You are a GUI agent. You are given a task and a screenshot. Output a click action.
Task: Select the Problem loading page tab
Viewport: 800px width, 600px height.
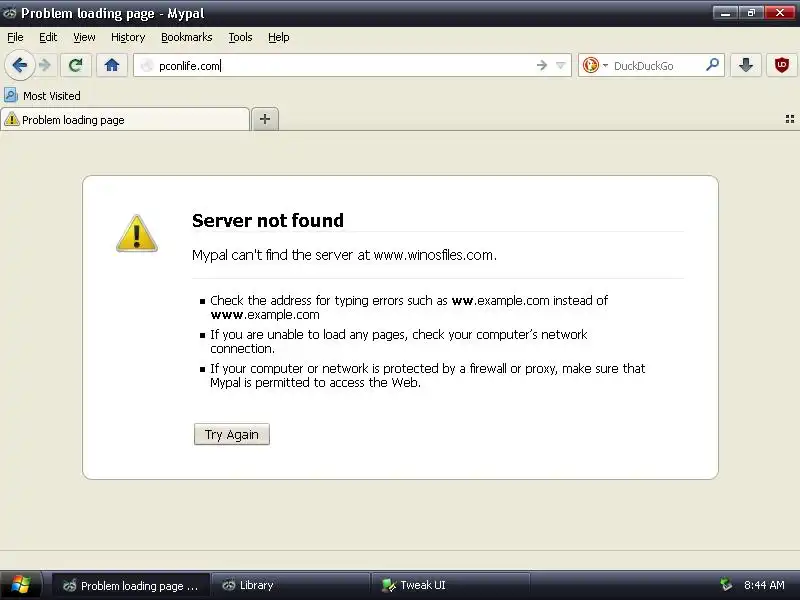(125, 119)
